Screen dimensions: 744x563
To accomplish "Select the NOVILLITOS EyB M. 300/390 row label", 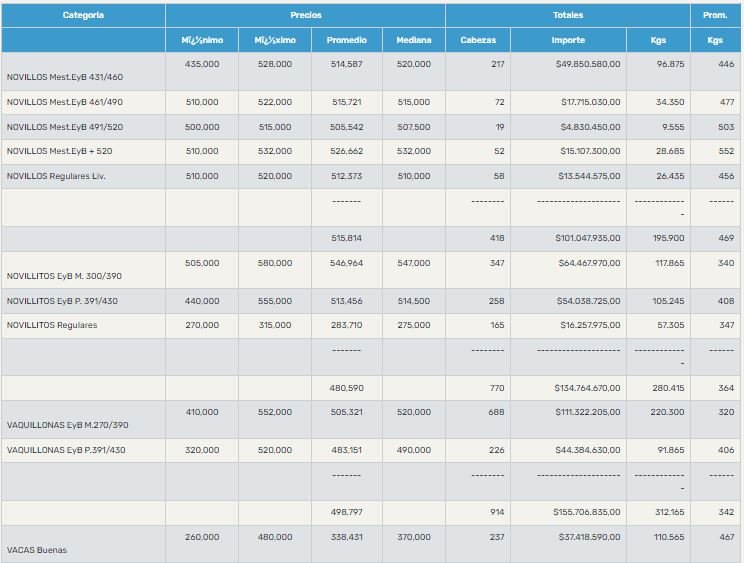I will point(62,275).
